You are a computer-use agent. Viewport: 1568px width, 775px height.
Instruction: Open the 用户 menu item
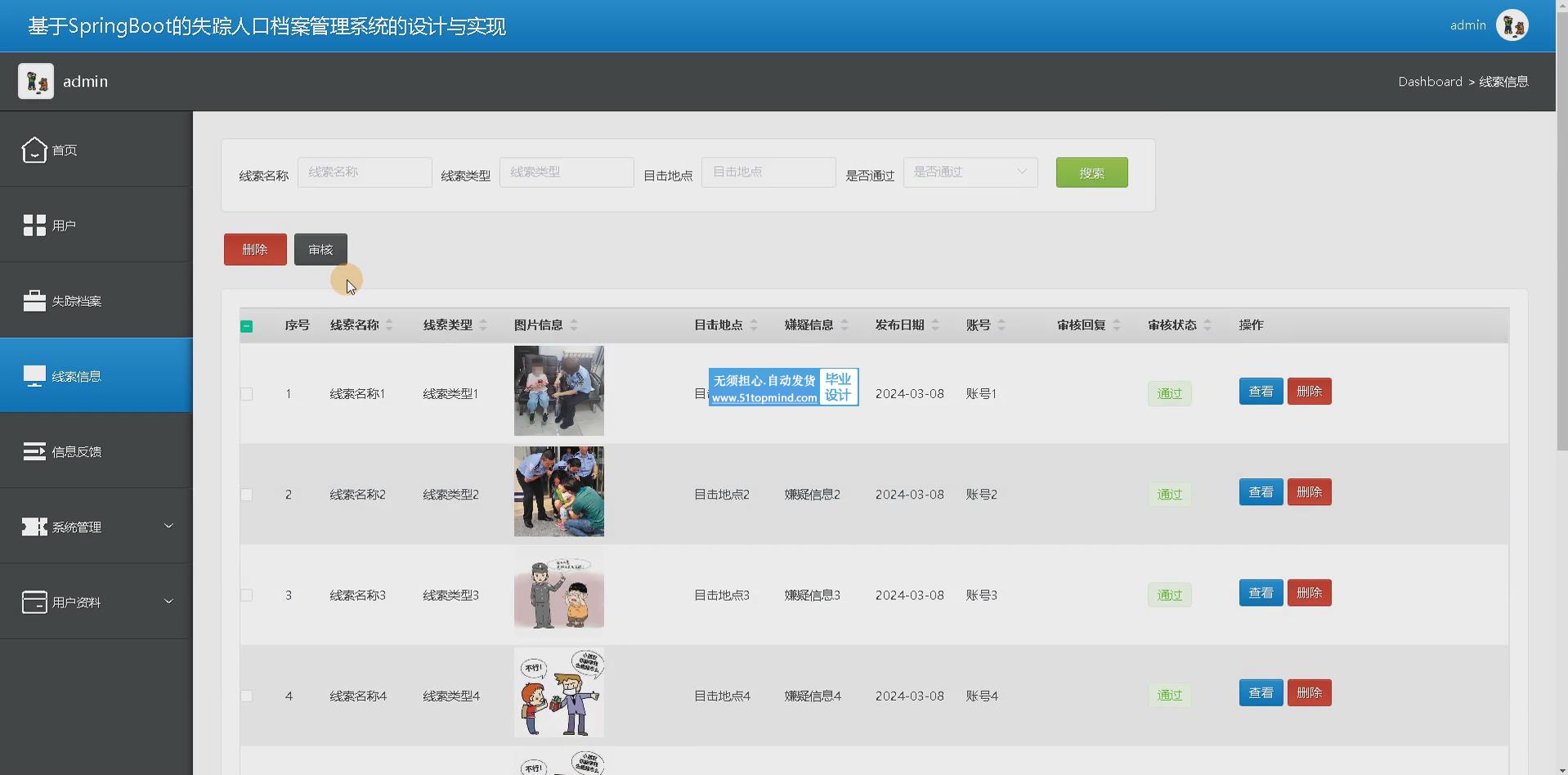(x=96, y=226)
